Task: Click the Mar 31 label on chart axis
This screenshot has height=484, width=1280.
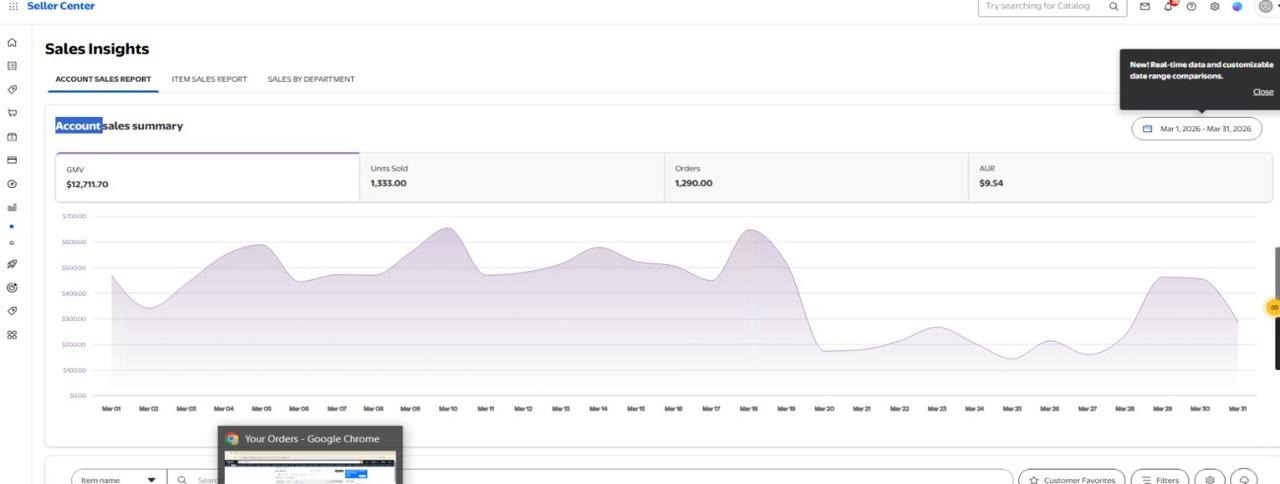Action: pyautogui.click(x=1236, y=408)
